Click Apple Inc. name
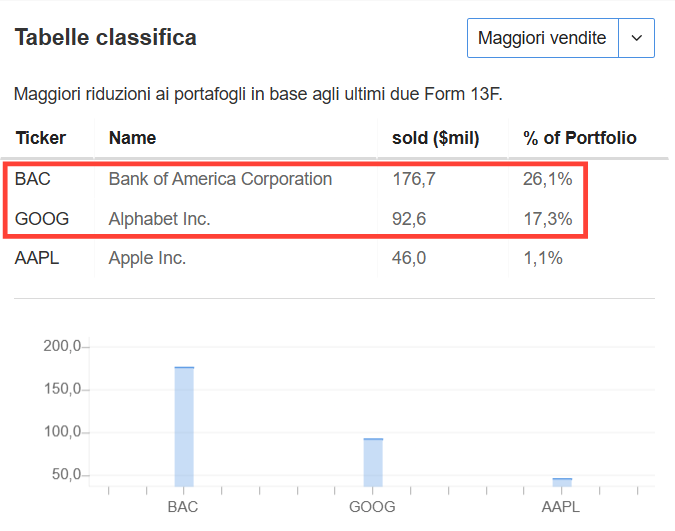The image size is (675, 531). pyautogui.click(x=147, y=258)
